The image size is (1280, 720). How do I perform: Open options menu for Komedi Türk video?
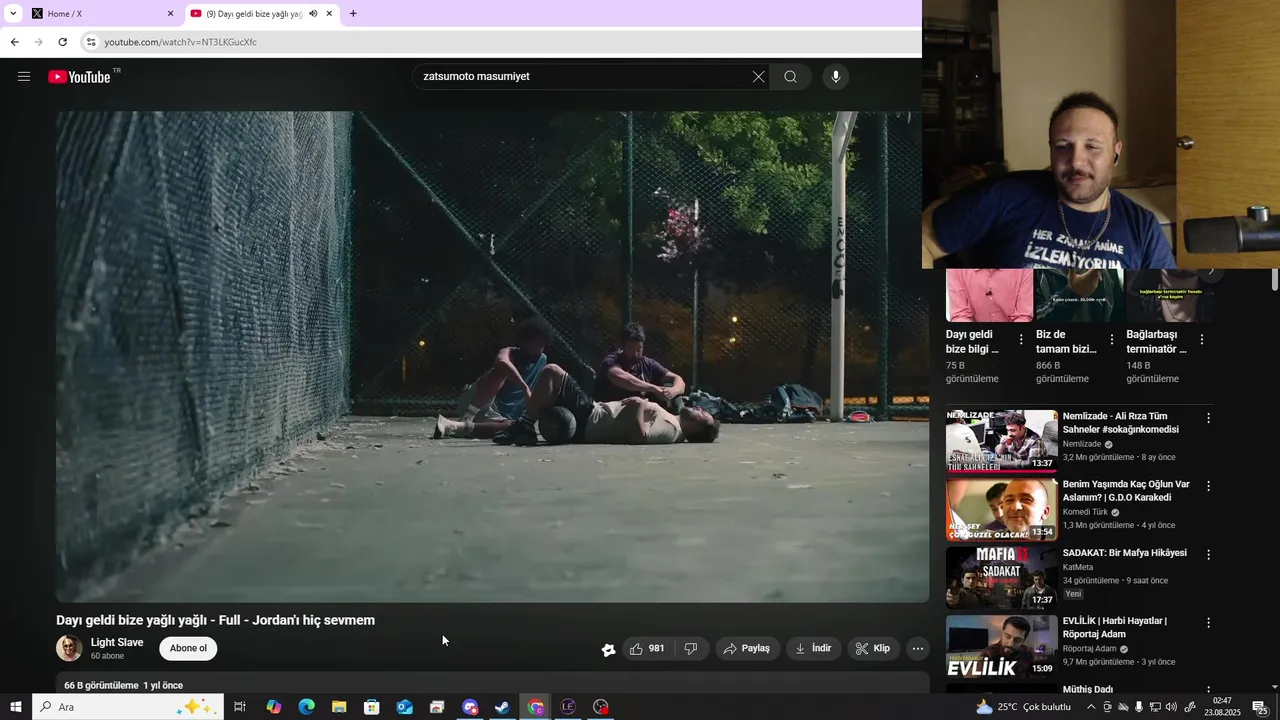pos(1208,486)
